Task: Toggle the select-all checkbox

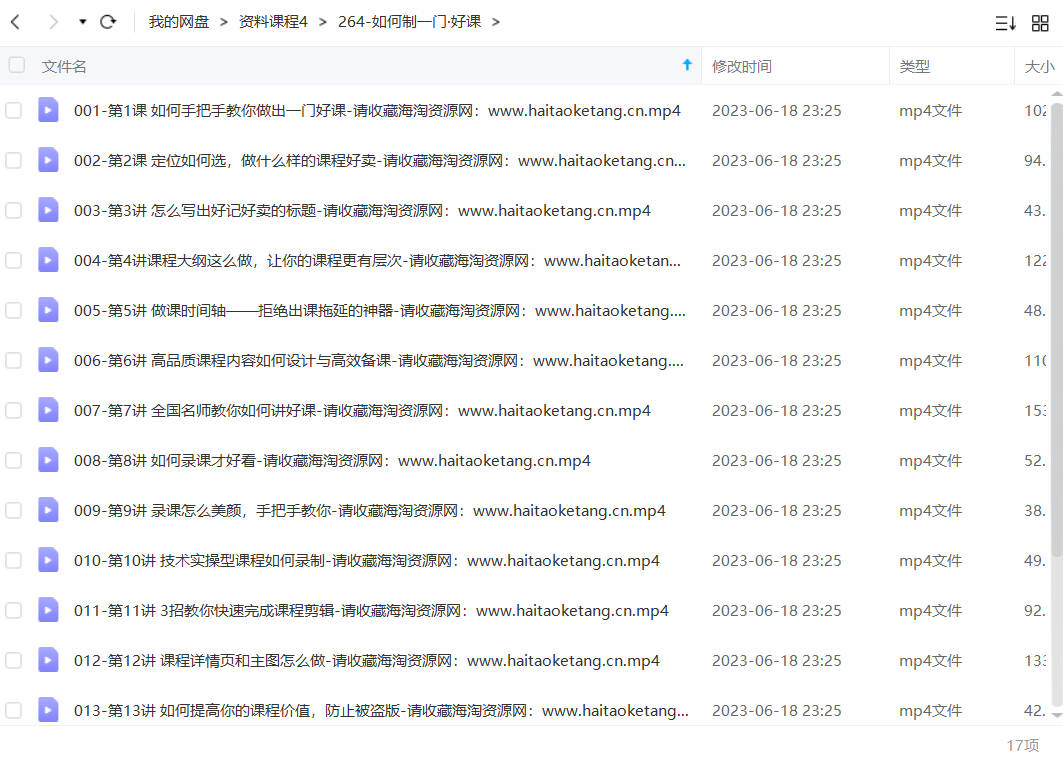Action: pos(17,65)
